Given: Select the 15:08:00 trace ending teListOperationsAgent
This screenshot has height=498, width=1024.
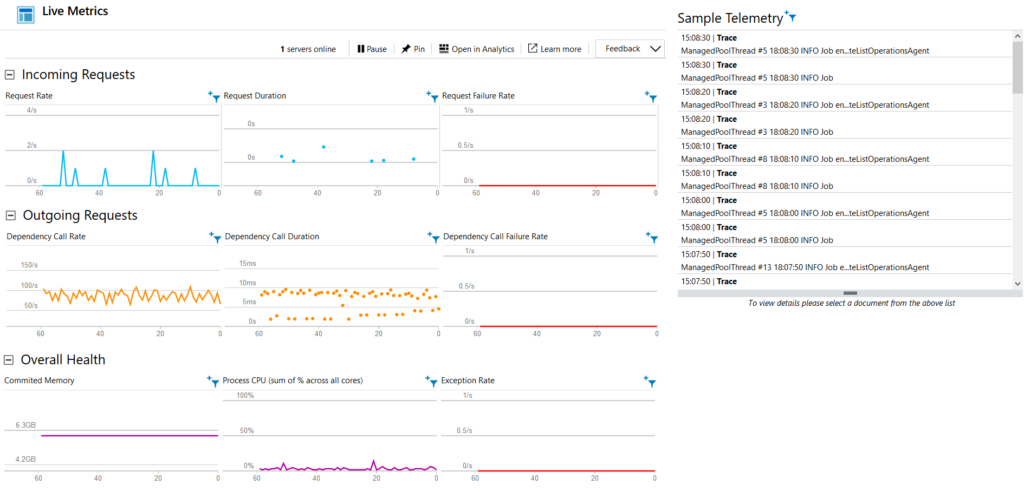Looking at the screenshot, I should click(845, 206).
